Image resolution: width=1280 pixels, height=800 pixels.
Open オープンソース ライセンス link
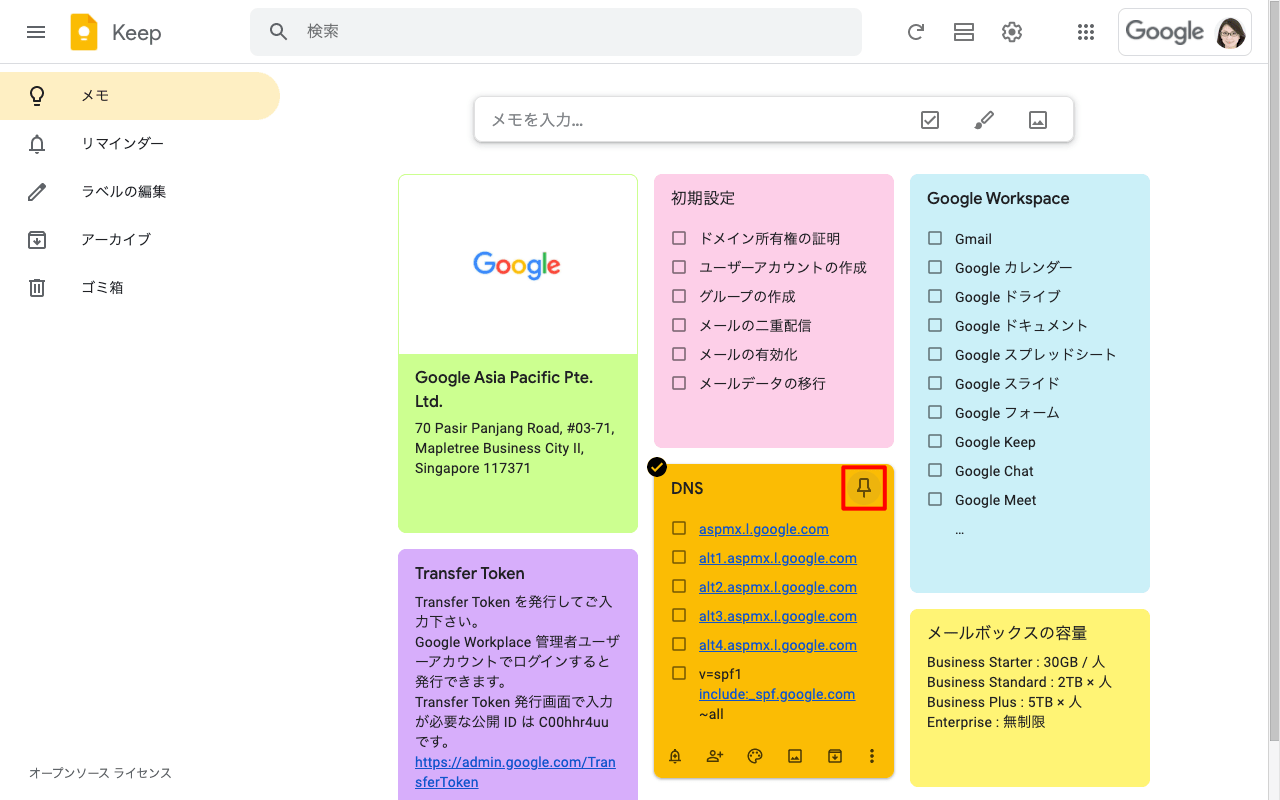(100, 773)
